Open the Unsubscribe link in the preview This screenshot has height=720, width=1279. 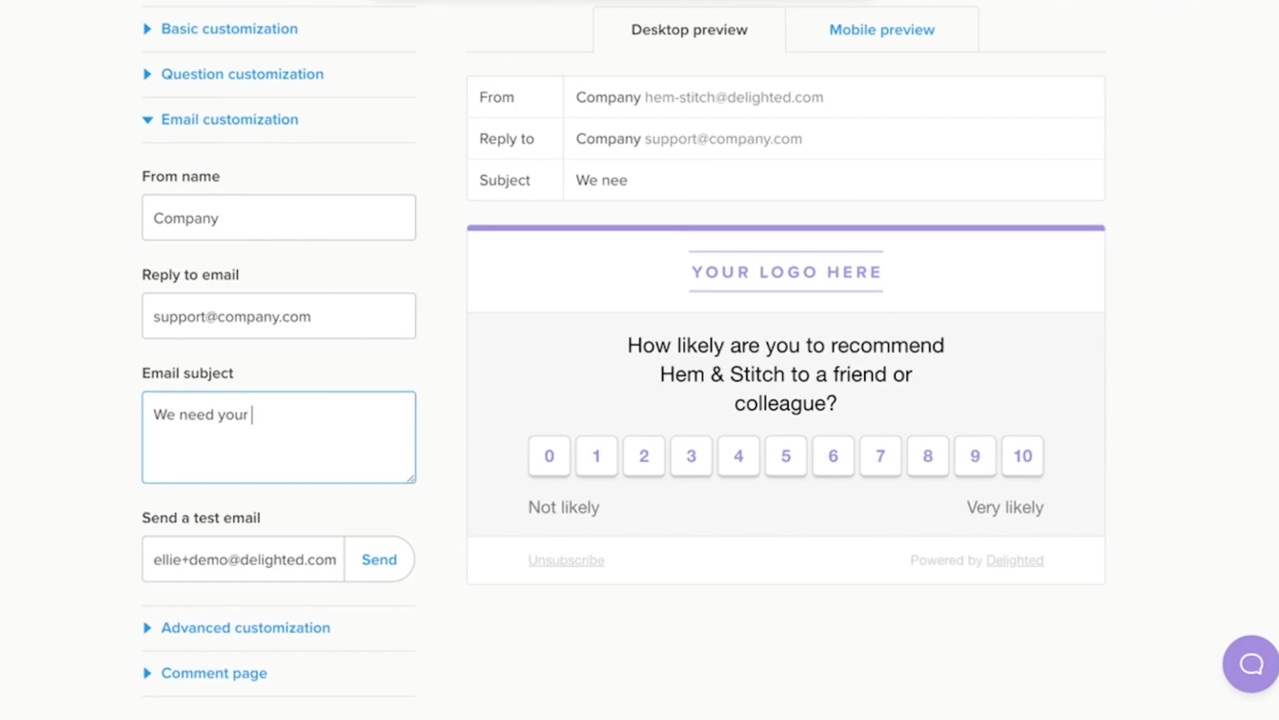(x=566, y=560)
